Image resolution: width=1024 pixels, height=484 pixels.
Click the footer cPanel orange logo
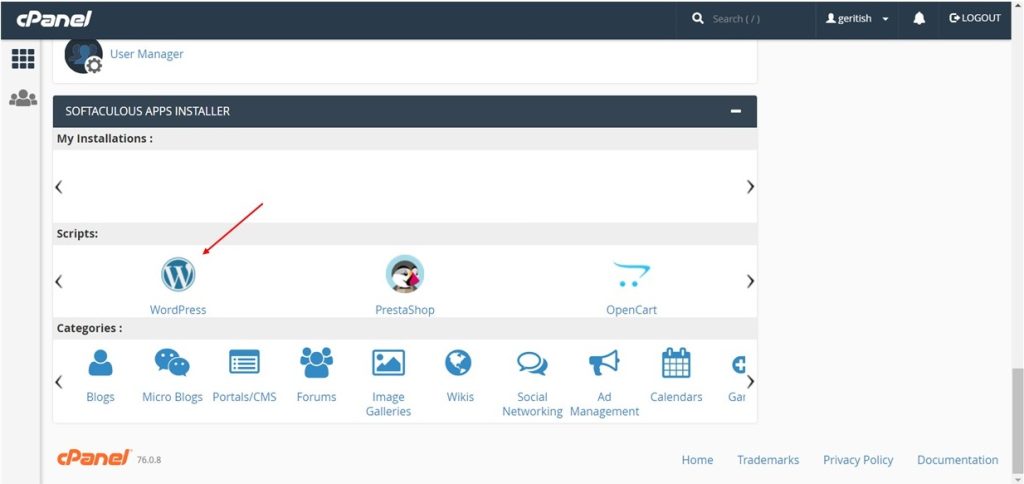point(94,459)
